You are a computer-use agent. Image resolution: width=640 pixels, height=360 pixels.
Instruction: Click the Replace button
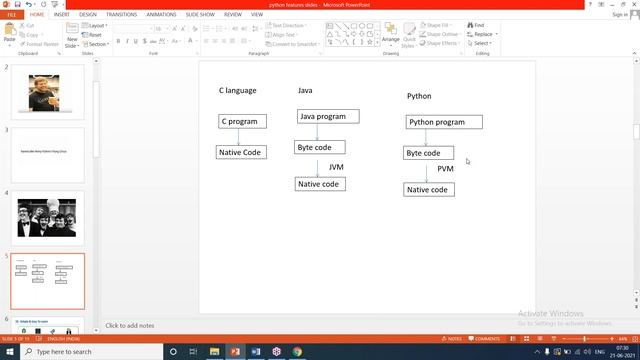coord(483,34)
